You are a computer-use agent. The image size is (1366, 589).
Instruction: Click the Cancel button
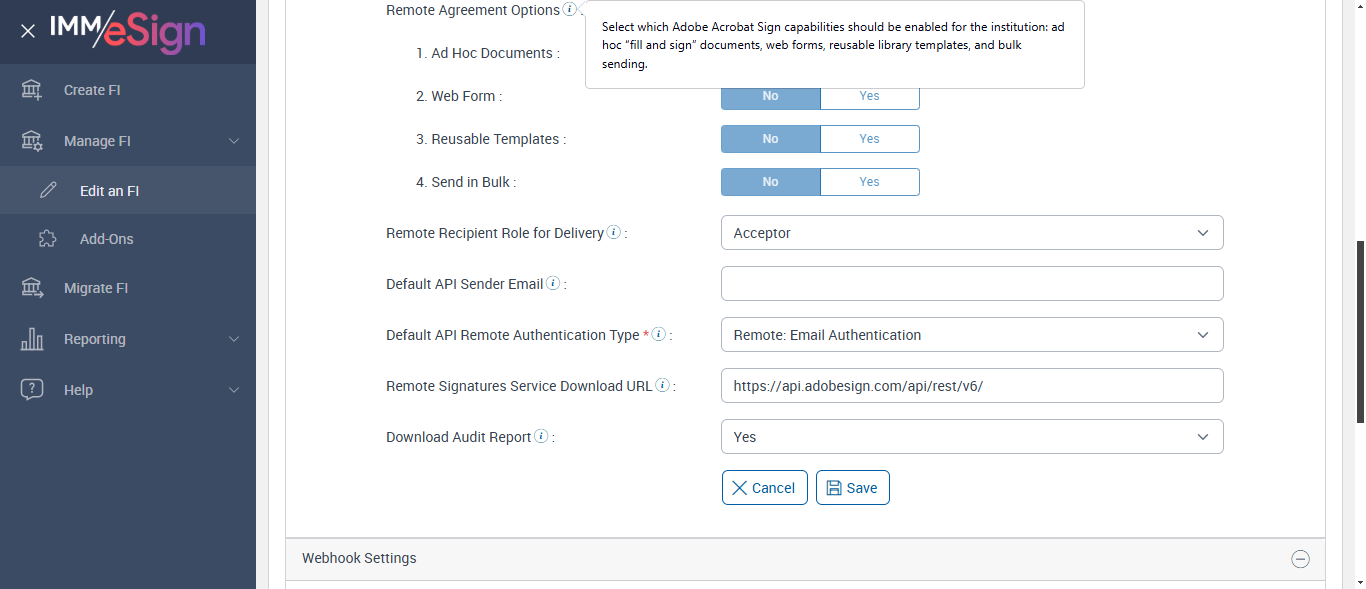click(764, 488)
